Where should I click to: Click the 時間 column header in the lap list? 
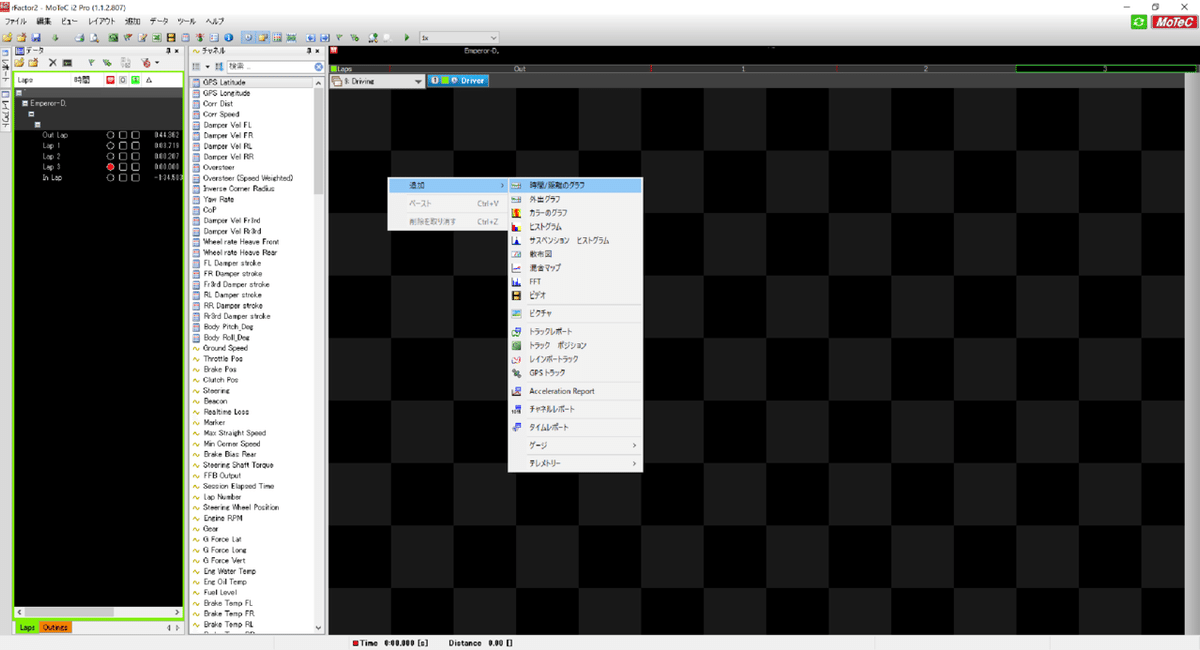(81, 79)
